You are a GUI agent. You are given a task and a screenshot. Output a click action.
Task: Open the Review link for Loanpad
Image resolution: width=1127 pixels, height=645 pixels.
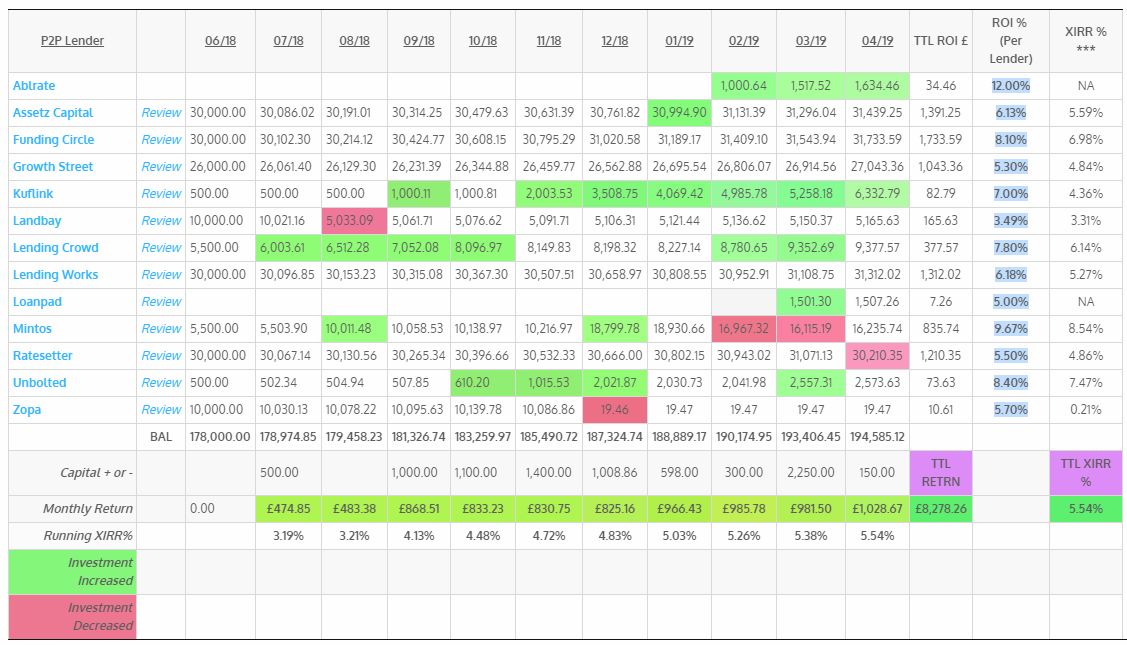pos(161,302)
